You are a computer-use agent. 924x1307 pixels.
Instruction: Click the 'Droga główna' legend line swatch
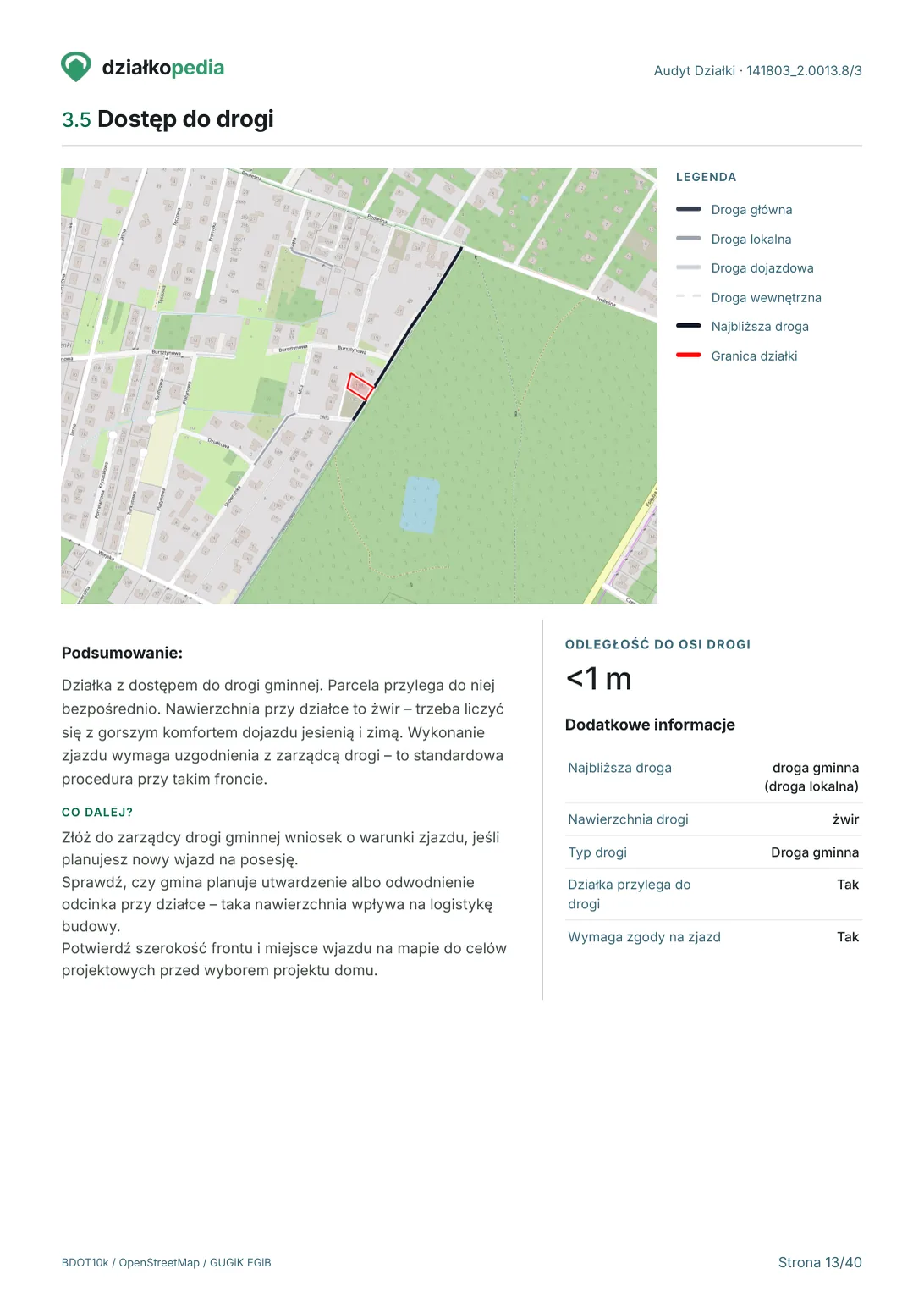click(688, 209)
